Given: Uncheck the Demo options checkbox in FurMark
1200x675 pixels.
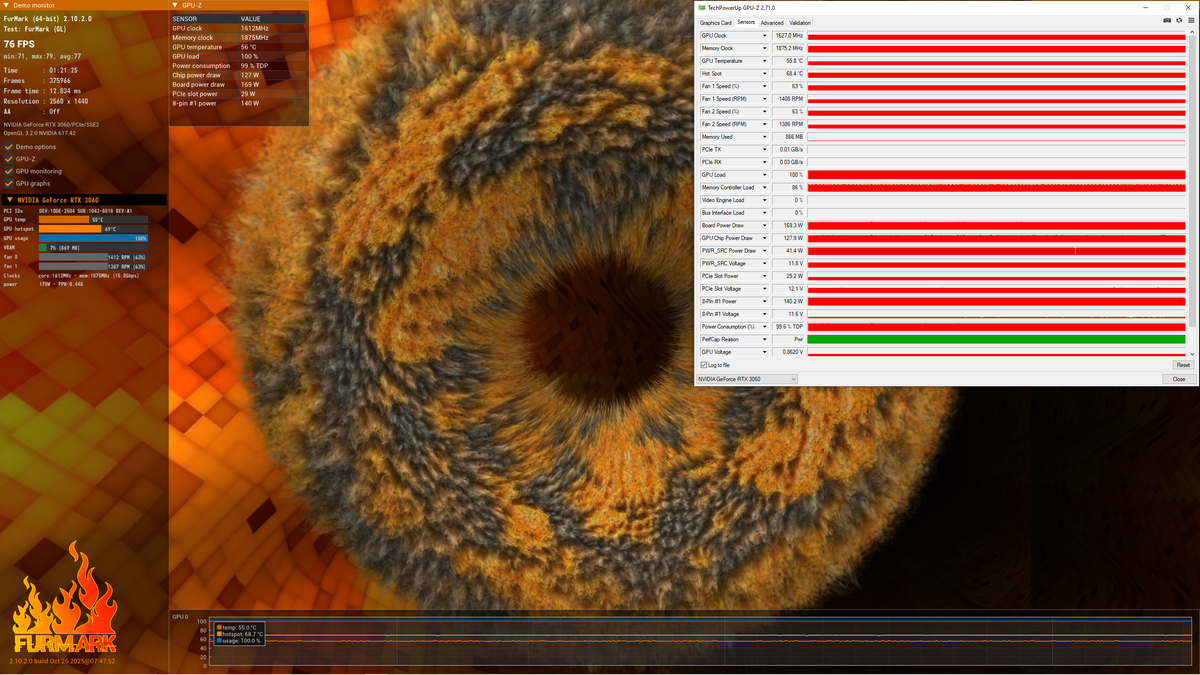Looking at the screenshot, I should (x=9, y=147).
